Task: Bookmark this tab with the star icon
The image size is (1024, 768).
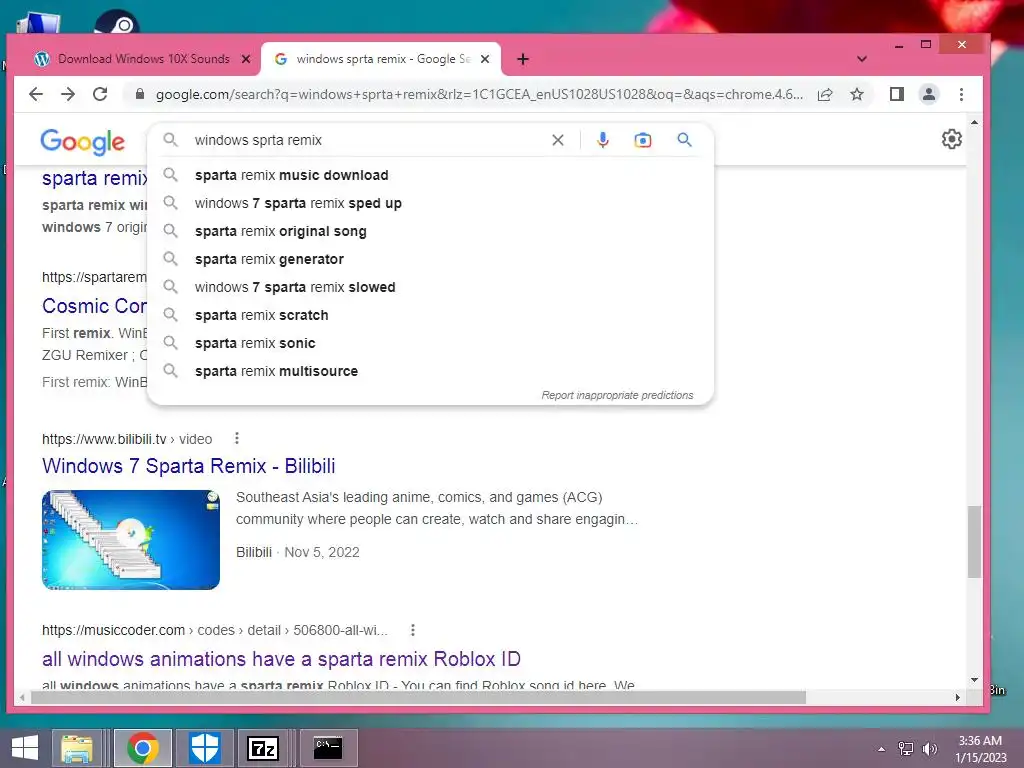Action: [x=857, y=95]
